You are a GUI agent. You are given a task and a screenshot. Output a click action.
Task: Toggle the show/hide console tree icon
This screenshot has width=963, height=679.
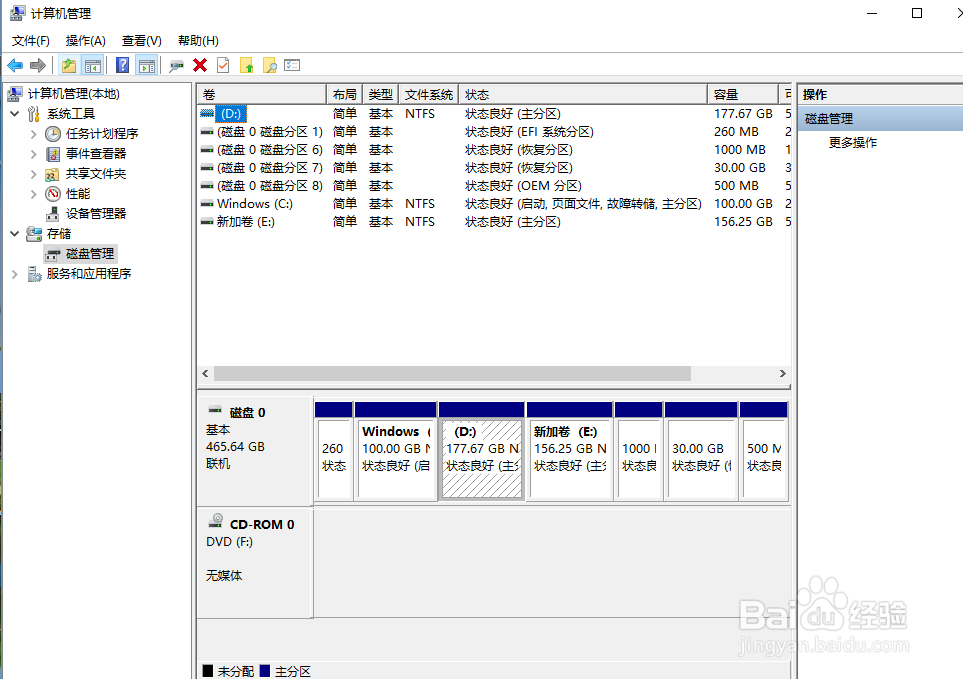(93, 65)
